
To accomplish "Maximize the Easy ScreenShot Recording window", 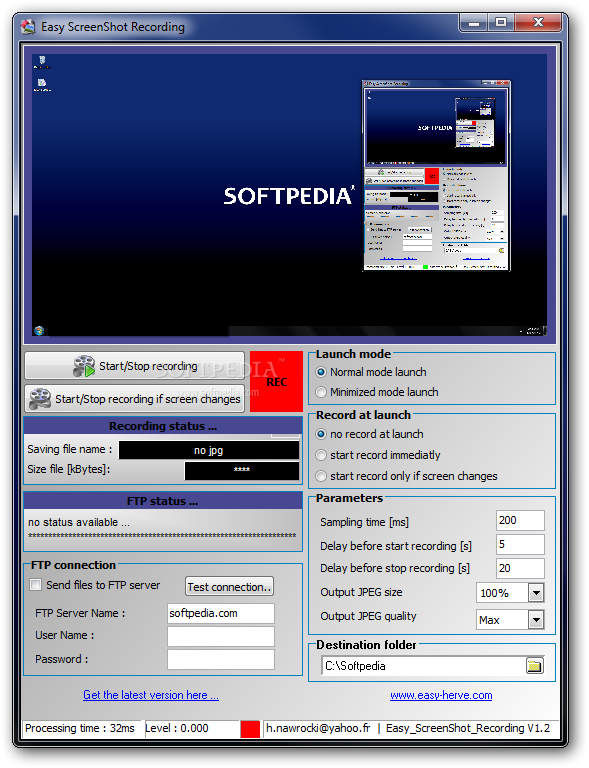I will pos(501,23).
